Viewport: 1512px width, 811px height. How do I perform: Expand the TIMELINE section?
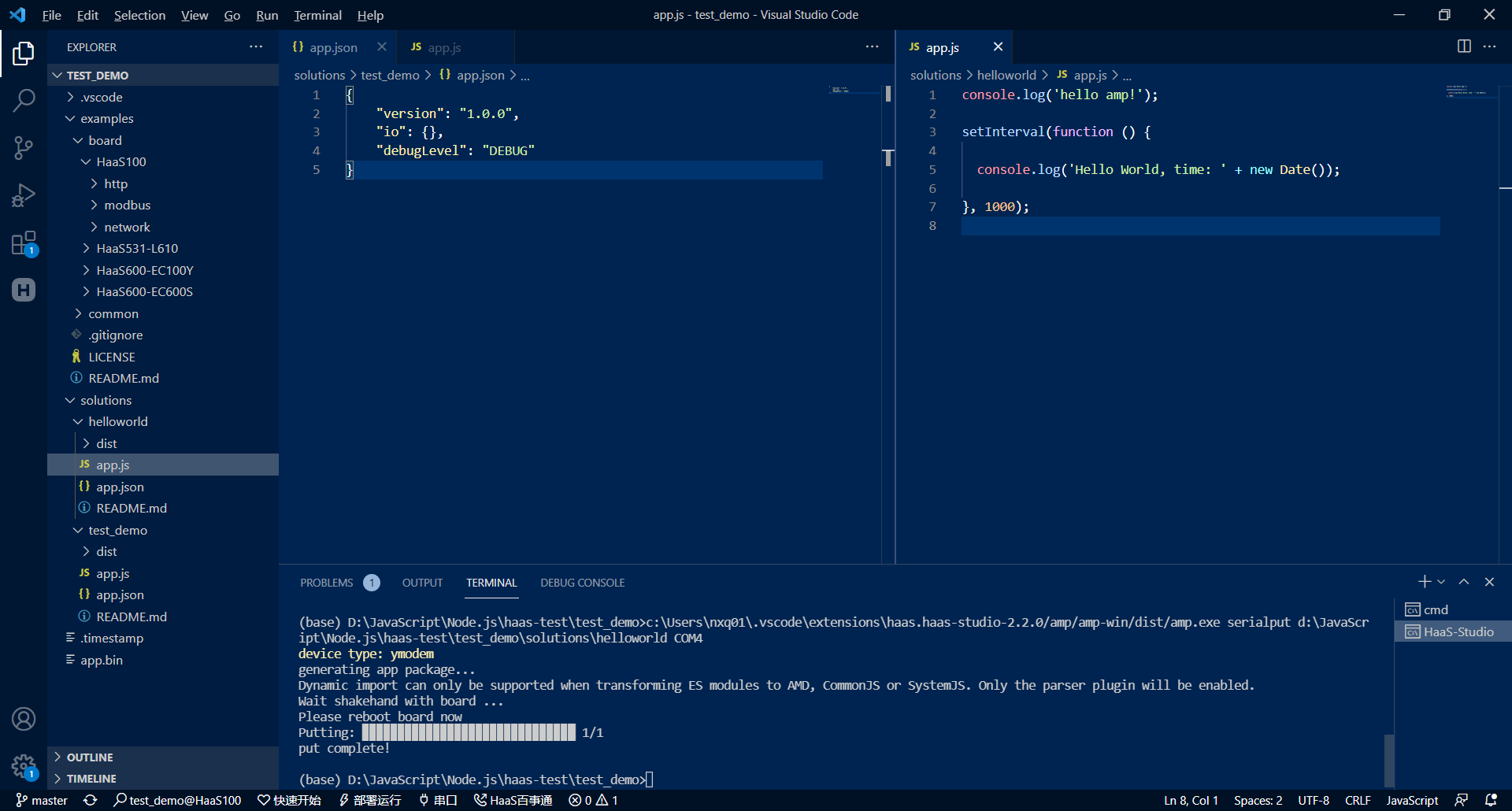pyautogui.click(x=163, y=778)
